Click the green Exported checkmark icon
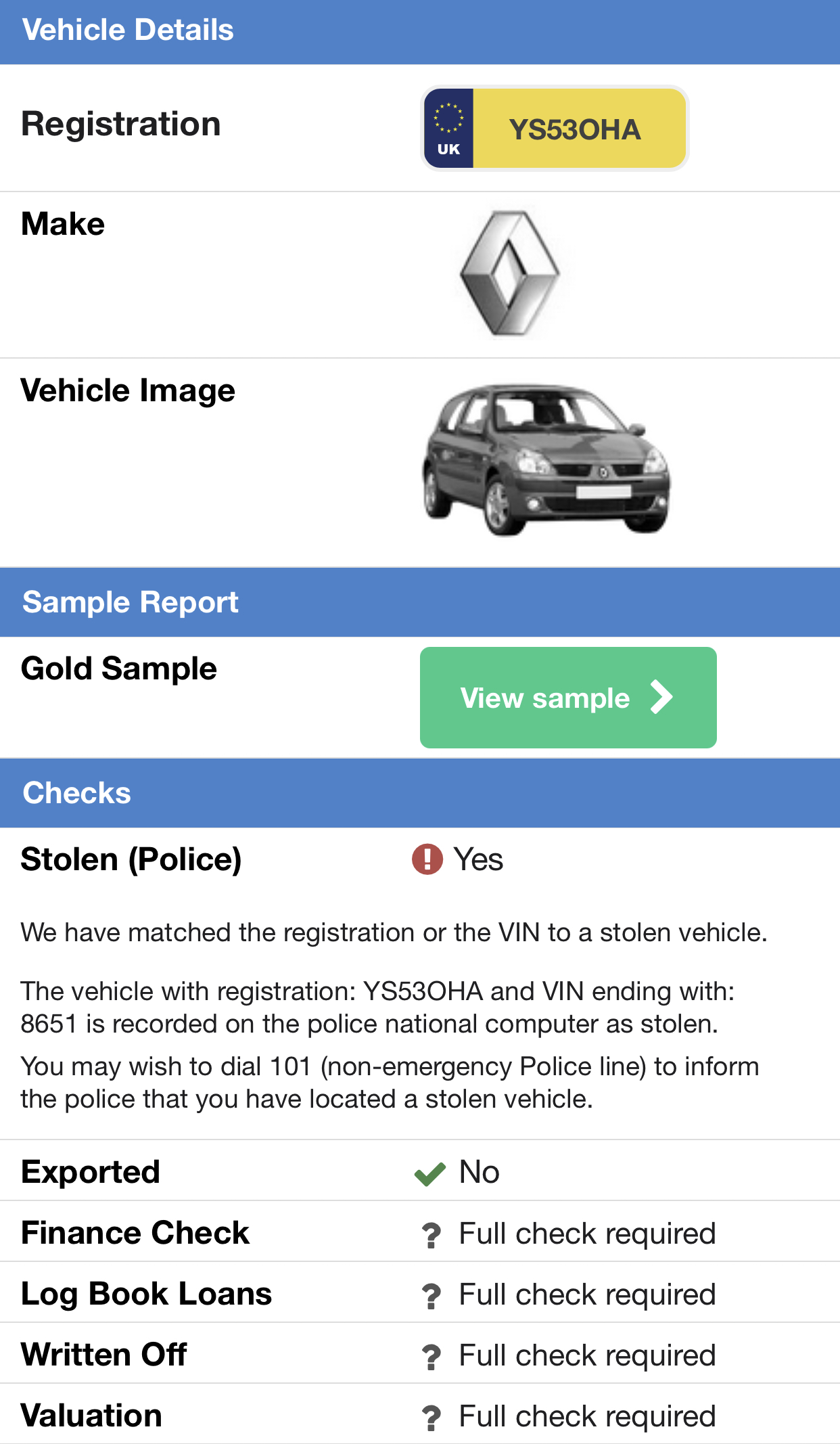Image resolution: width=840 pixels, height=1444 pixels. tap(429, 1174)
